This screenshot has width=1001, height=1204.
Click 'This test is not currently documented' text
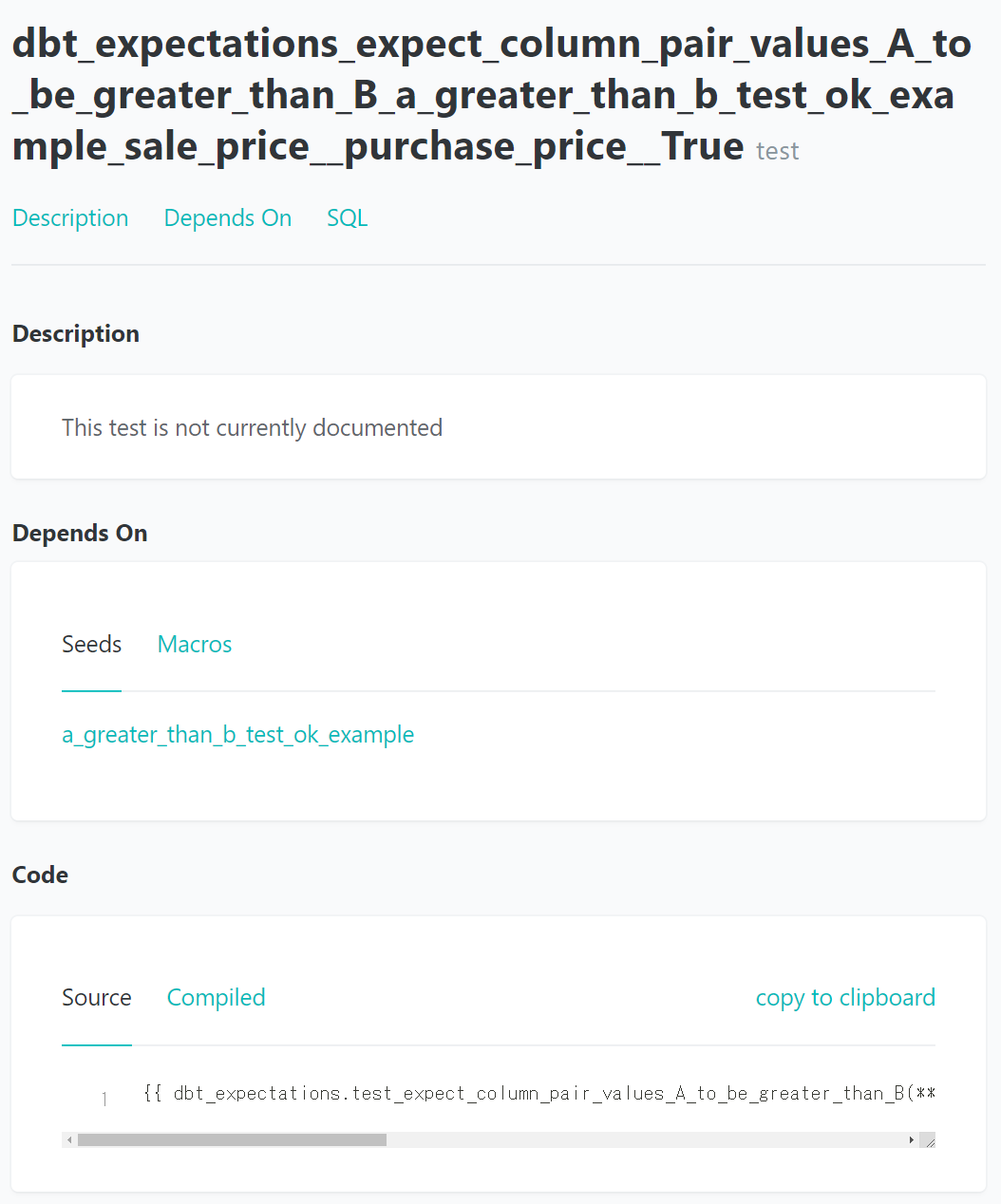point(253,428)
